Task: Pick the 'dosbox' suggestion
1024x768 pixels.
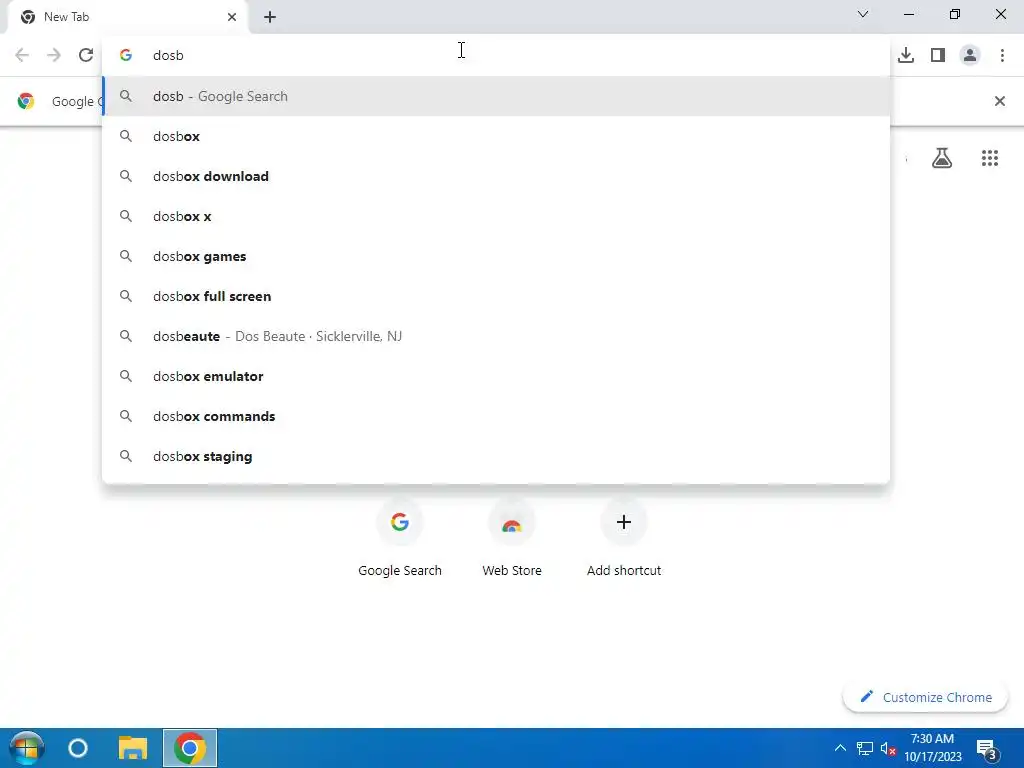Action: click(496, 136)
